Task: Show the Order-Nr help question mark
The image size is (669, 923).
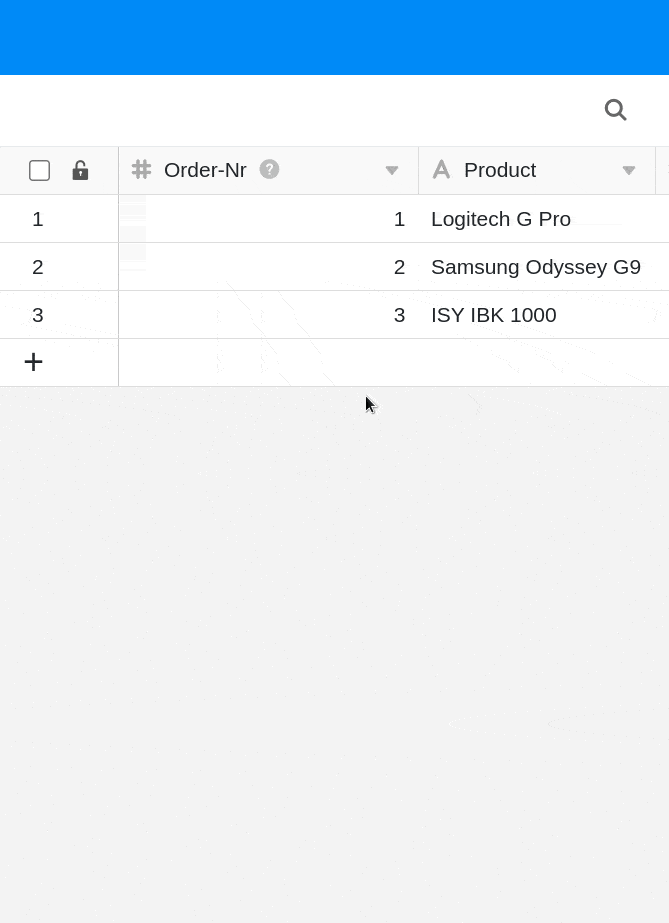Action: pyautogui.click(x=269, y=169)
